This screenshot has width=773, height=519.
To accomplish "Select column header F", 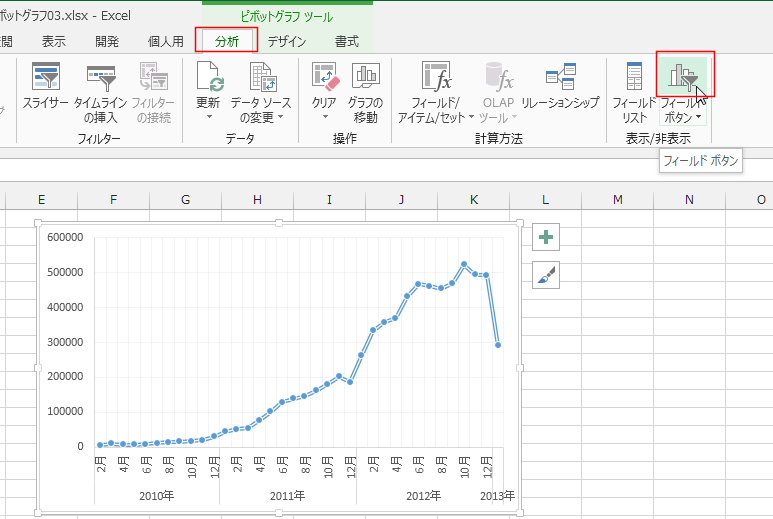I will tap(113, 200).
